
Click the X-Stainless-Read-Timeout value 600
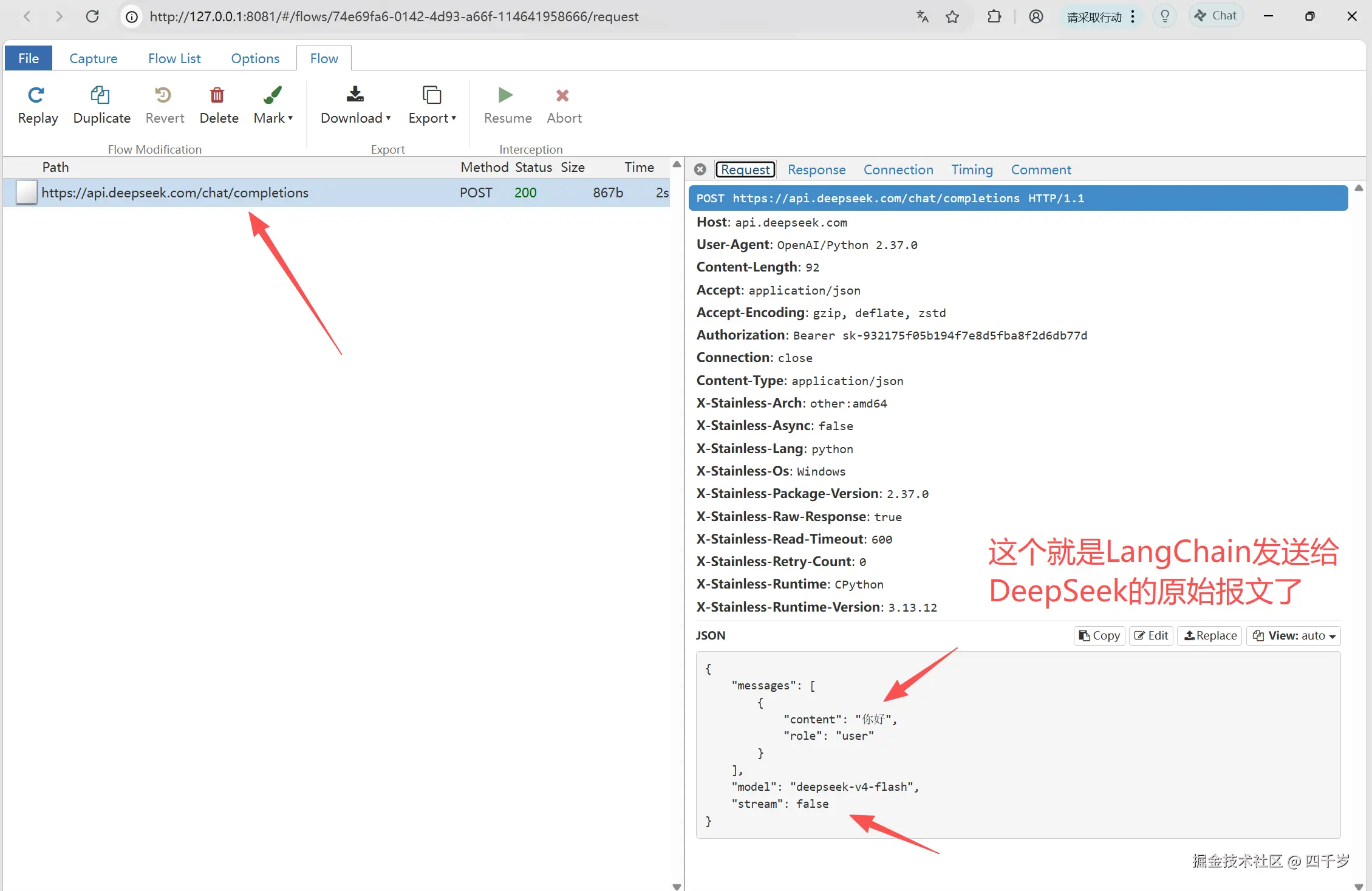click(882, 539)
